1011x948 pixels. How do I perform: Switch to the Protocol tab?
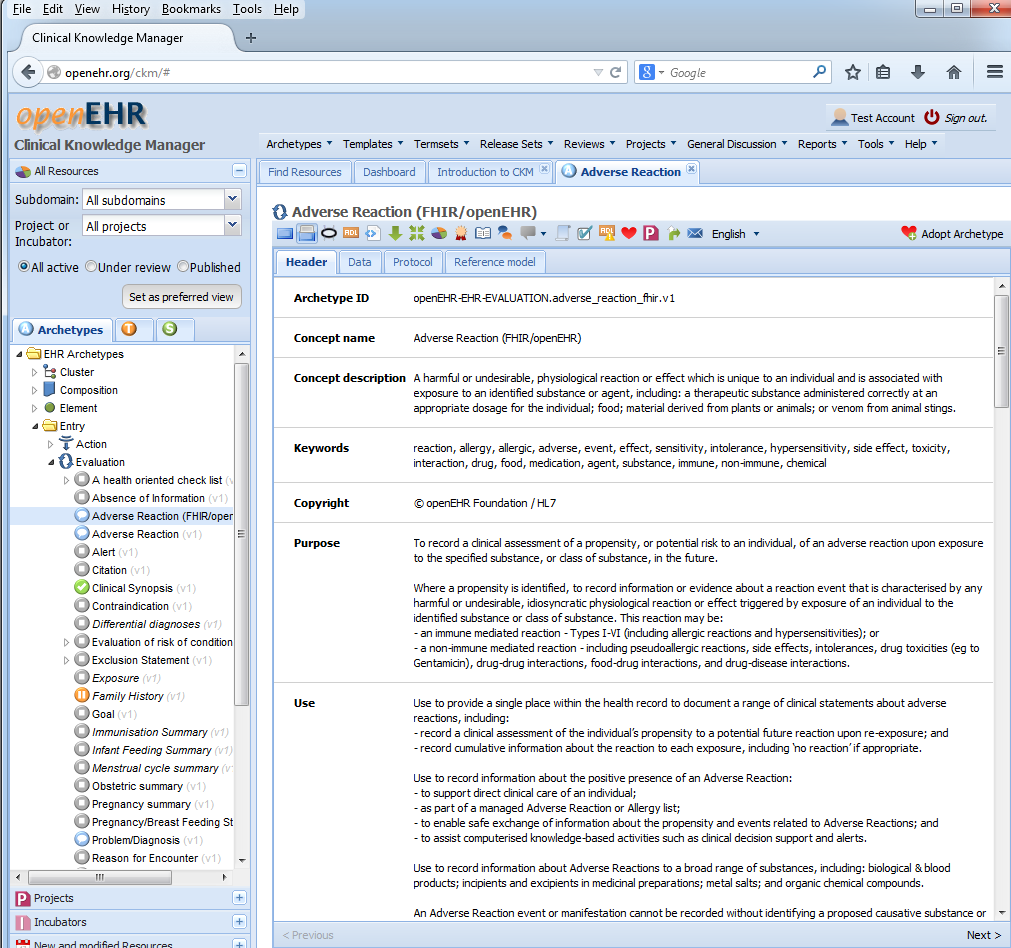(x=412, y=262)
